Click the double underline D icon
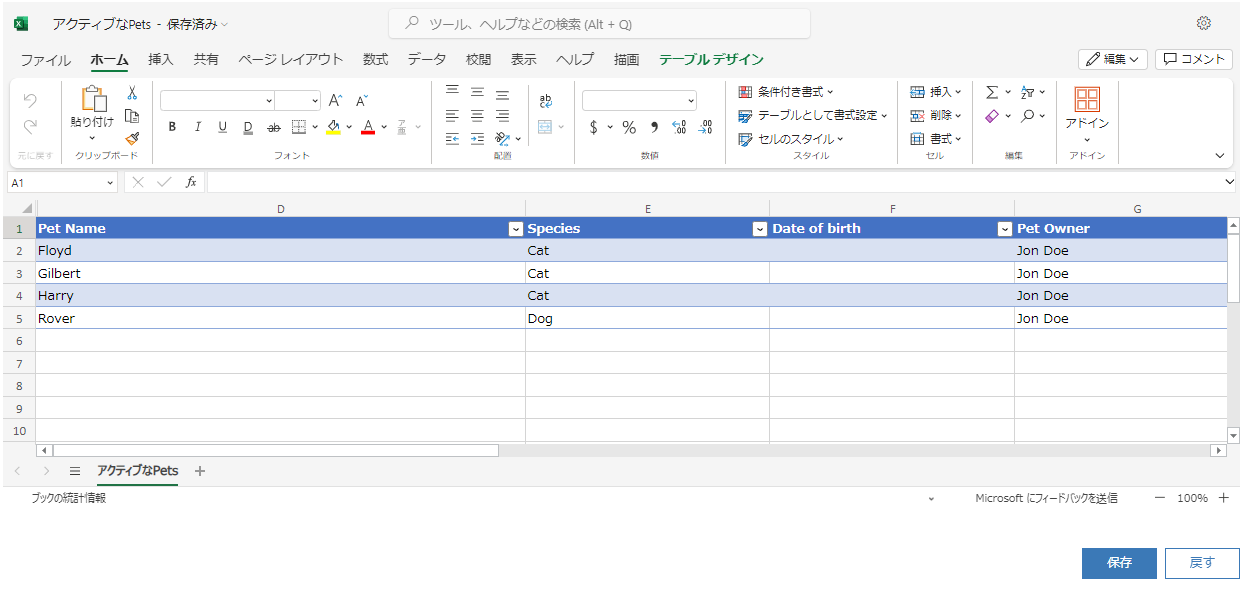The height and width of the screenshot is (593, 1257). pos(248,127)
